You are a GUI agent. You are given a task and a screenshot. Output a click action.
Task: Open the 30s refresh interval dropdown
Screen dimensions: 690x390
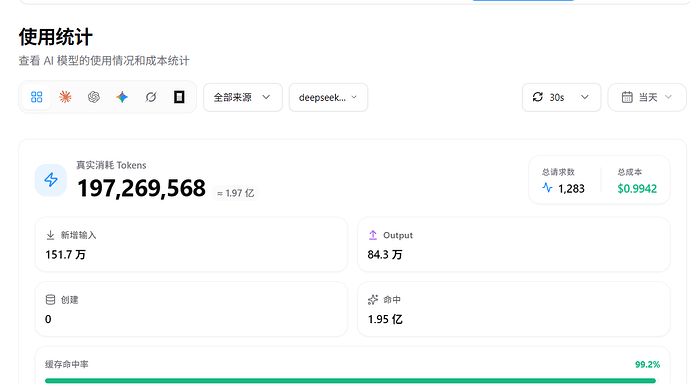tap(561, 97)
